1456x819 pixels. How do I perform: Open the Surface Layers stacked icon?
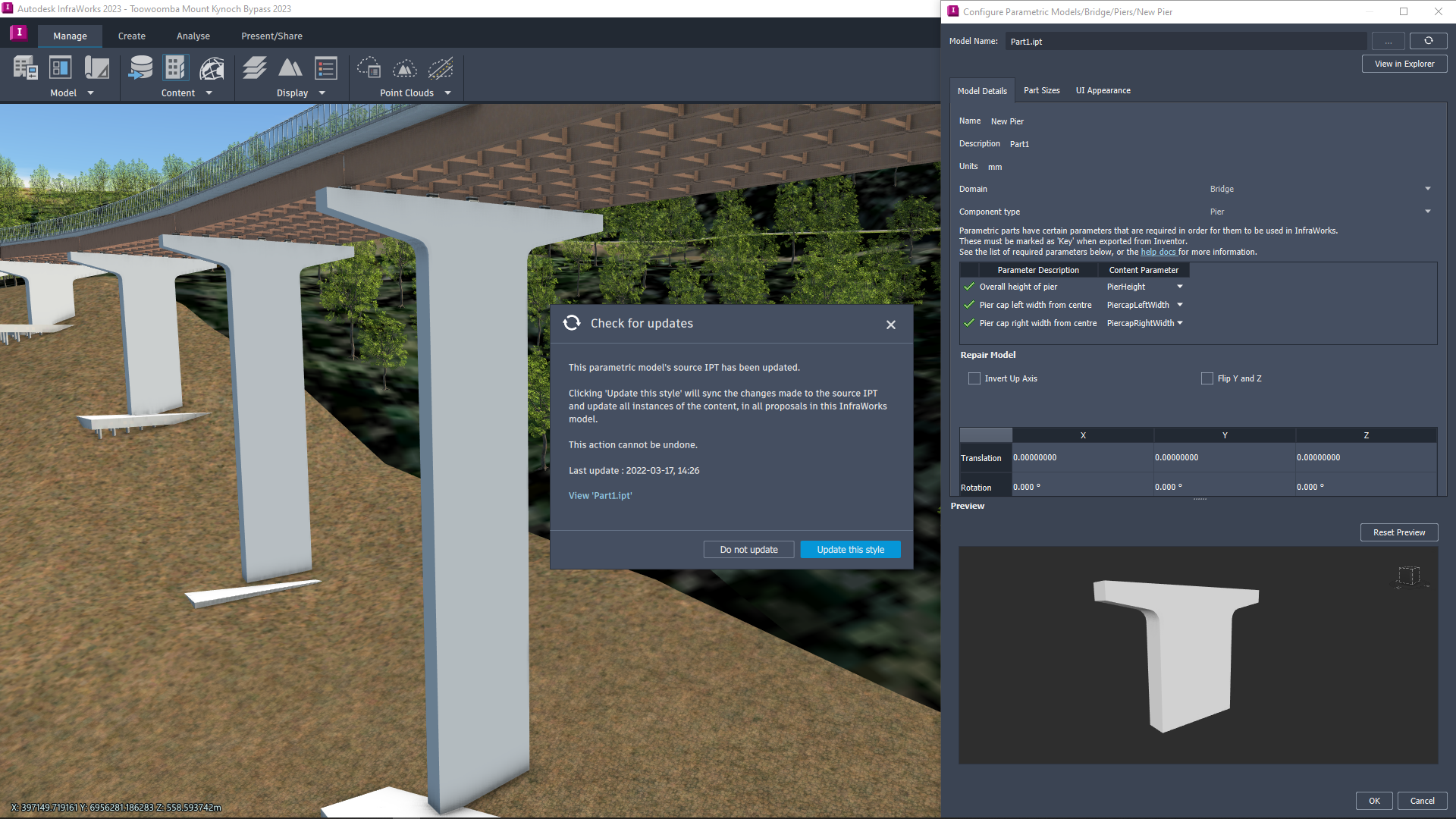coord(255,68)
